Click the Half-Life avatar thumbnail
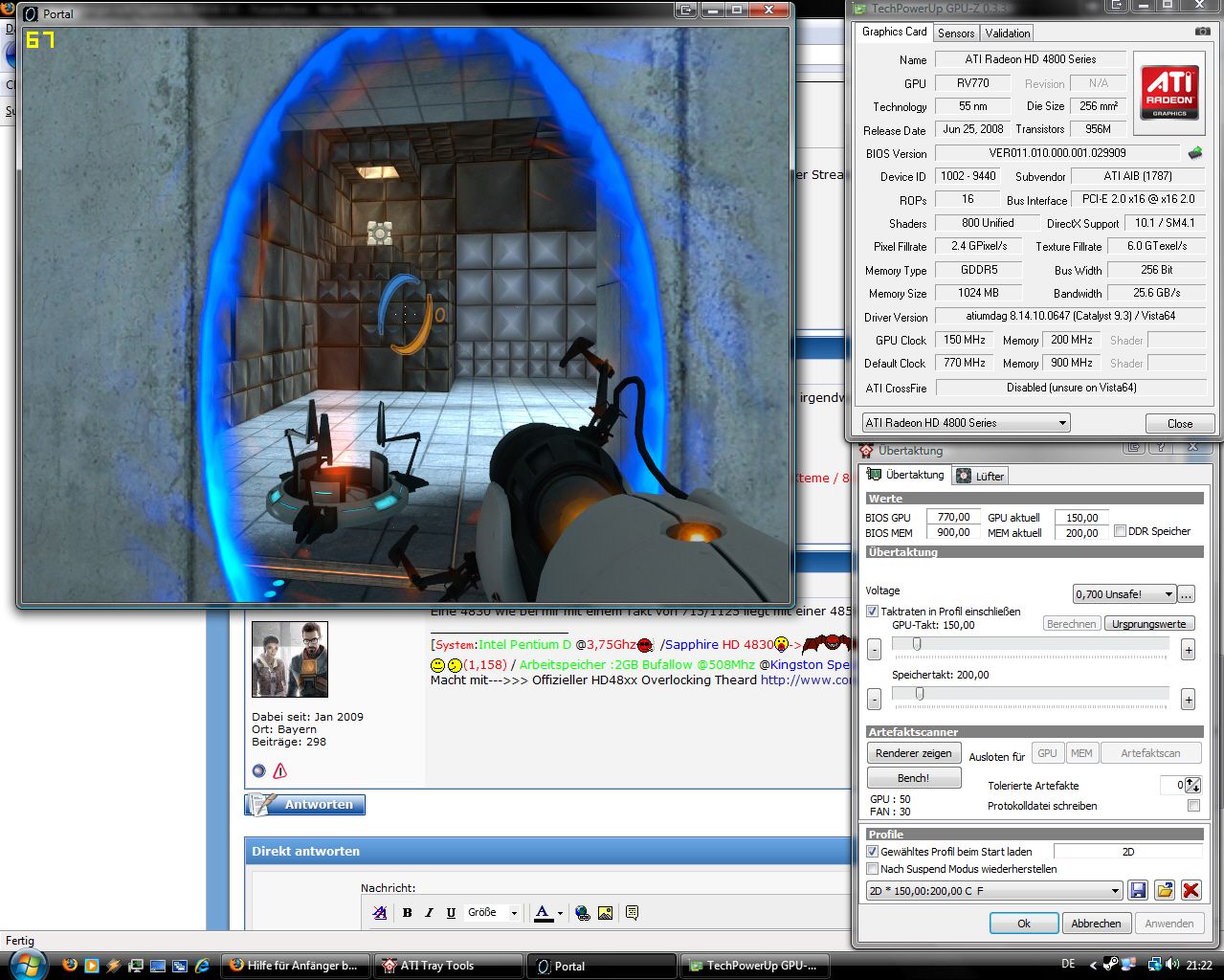 (x=290, y=658)
